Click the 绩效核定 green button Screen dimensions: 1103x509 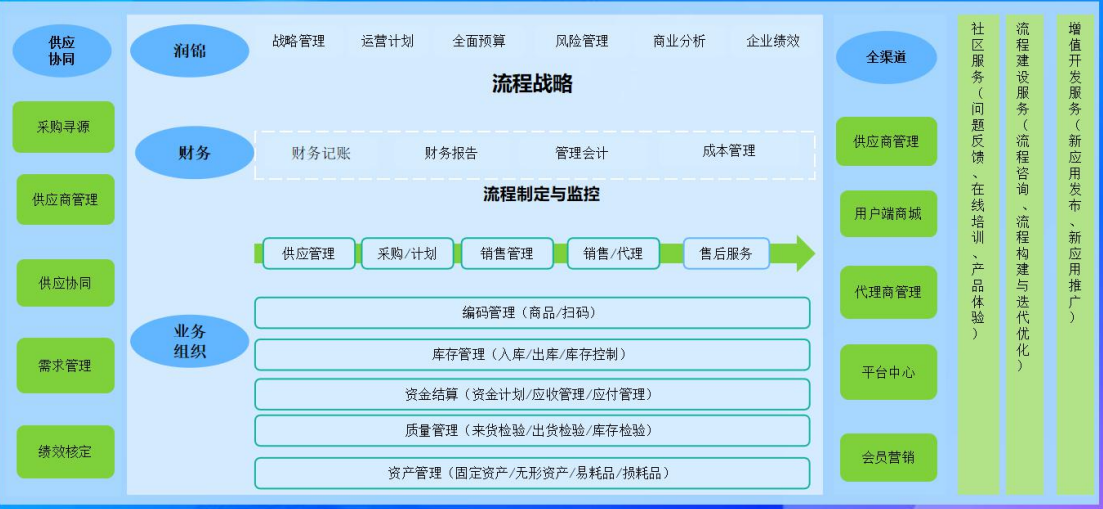(x=65, y=452)
